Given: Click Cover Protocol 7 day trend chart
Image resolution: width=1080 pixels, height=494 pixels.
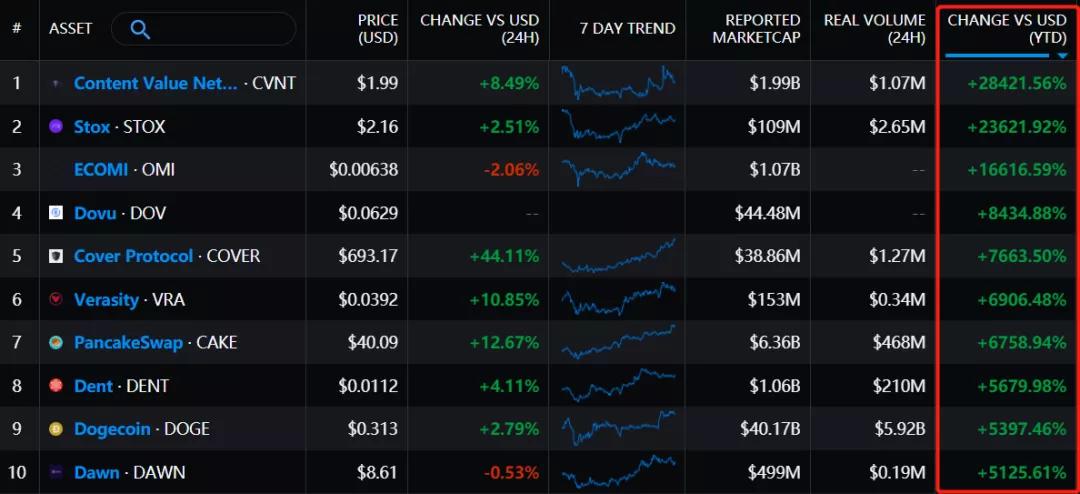Looking at the screenshot, I should 617,256.
